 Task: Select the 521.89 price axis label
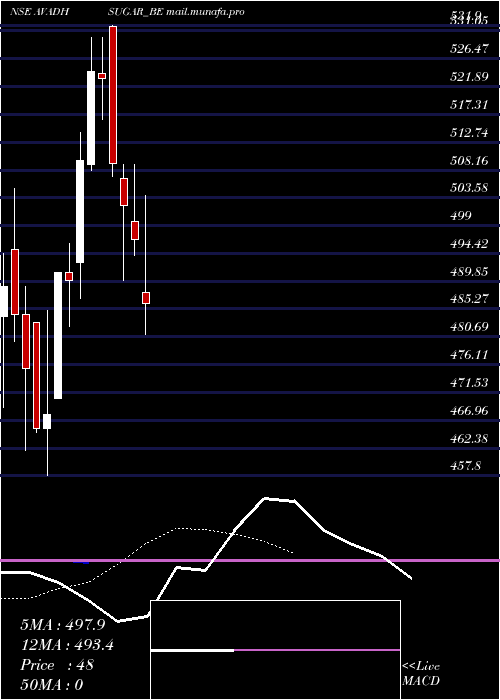coord(469,77)
